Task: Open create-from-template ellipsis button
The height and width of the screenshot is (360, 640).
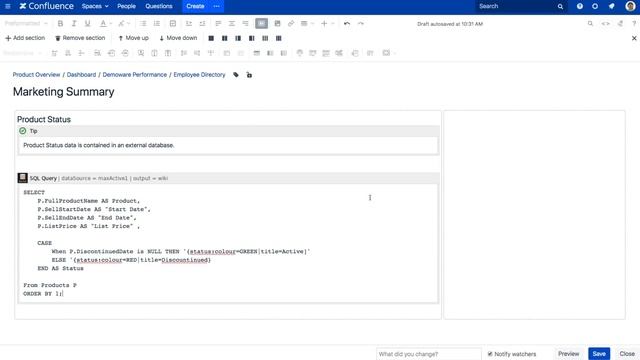Action: [x=216, y=6]
